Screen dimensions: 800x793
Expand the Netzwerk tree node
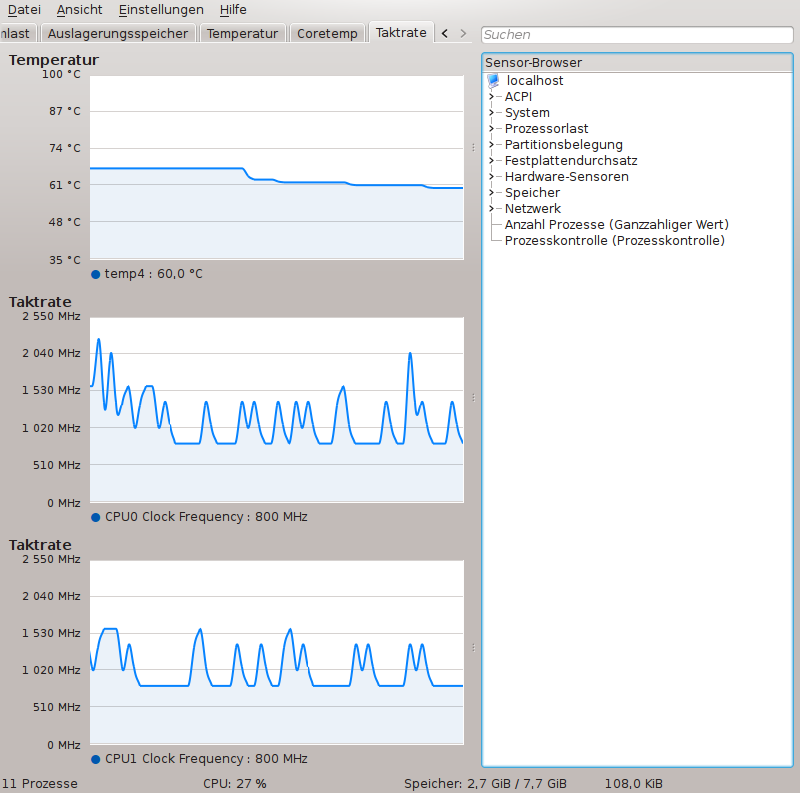click(492, 209)
